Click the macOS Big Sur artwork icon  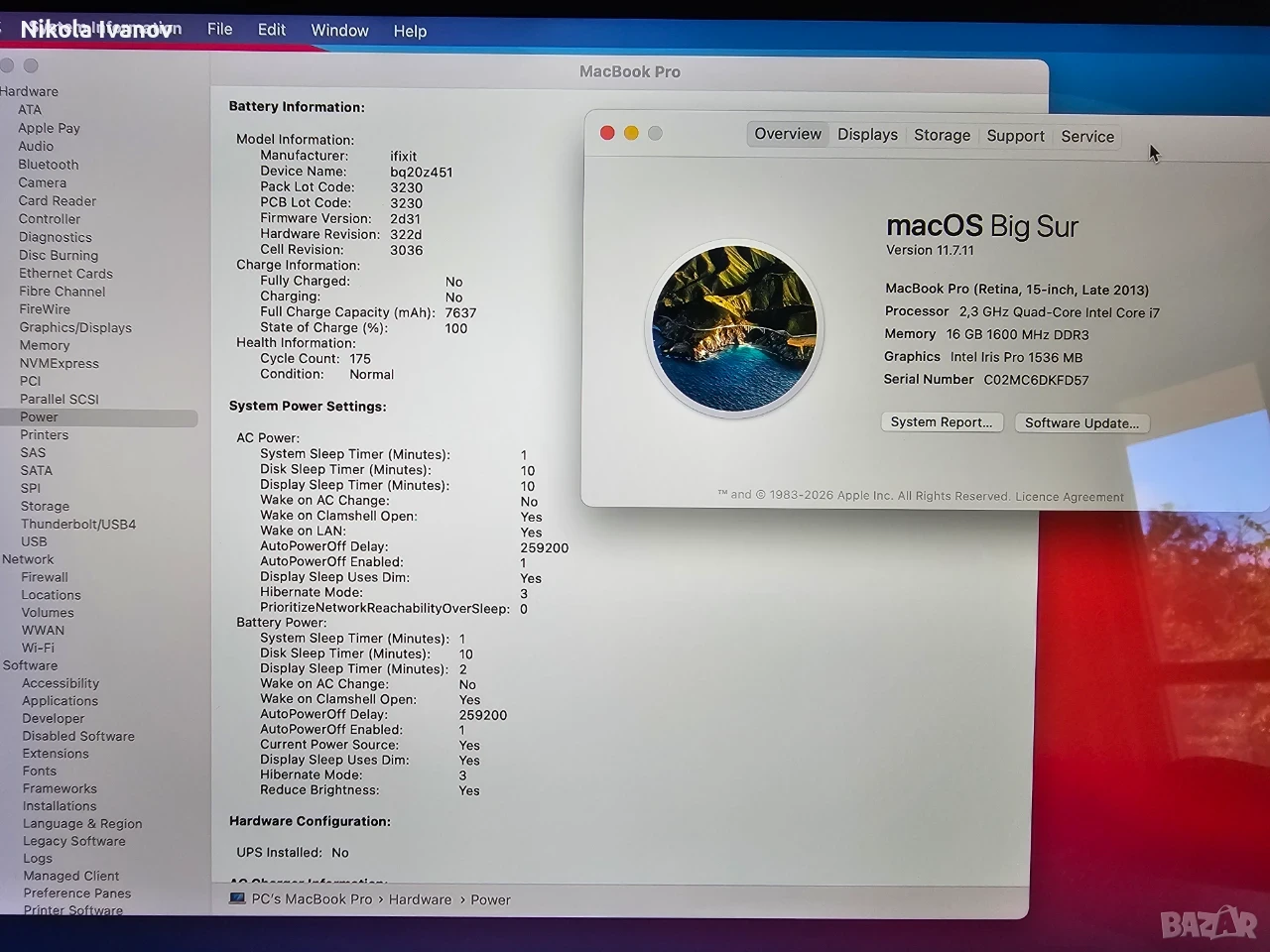pos(734,328)
